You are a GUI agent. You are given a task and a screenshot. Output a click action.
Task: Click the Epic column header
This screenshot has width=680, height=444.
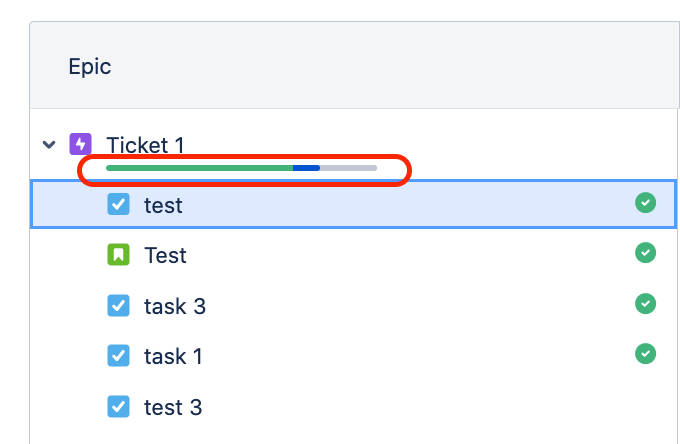tap(89, 67)
